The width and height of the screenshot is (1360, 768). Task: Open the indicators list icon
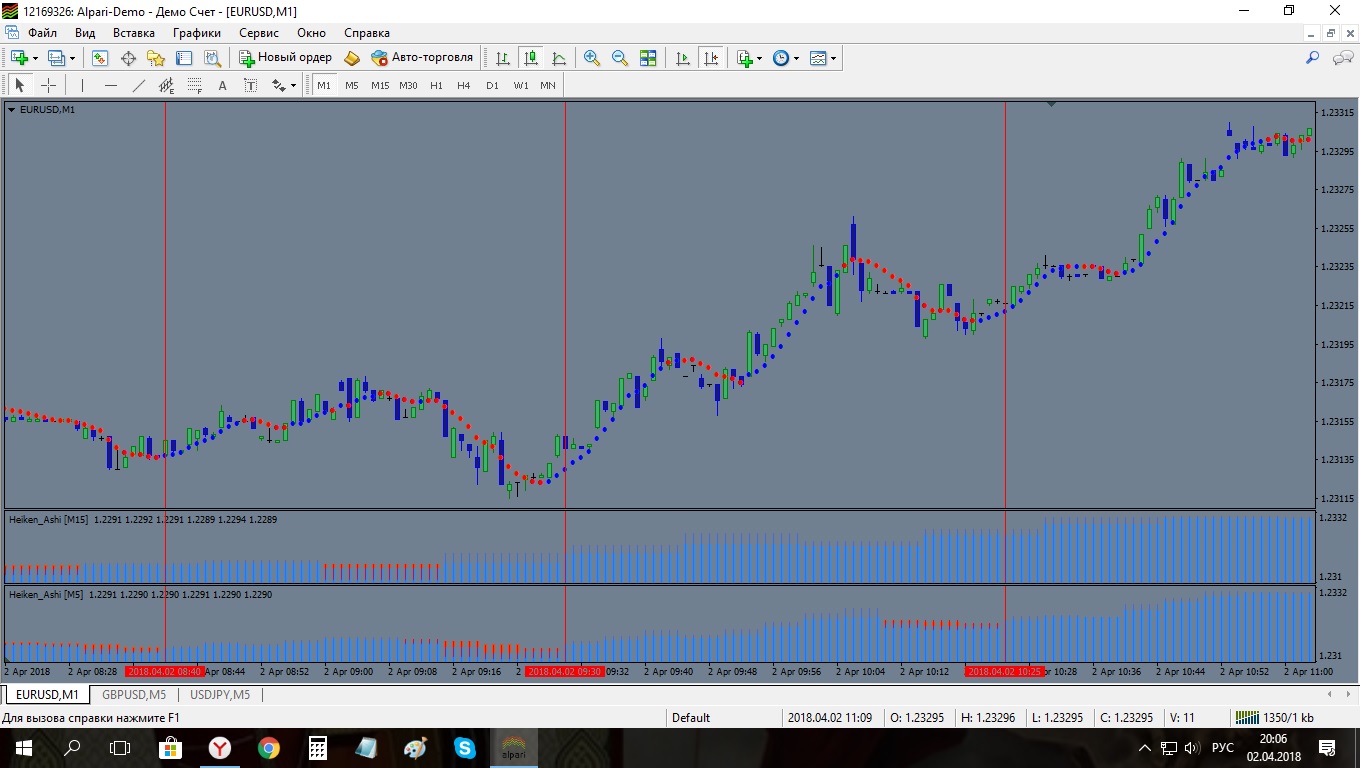tap(744, 58)
